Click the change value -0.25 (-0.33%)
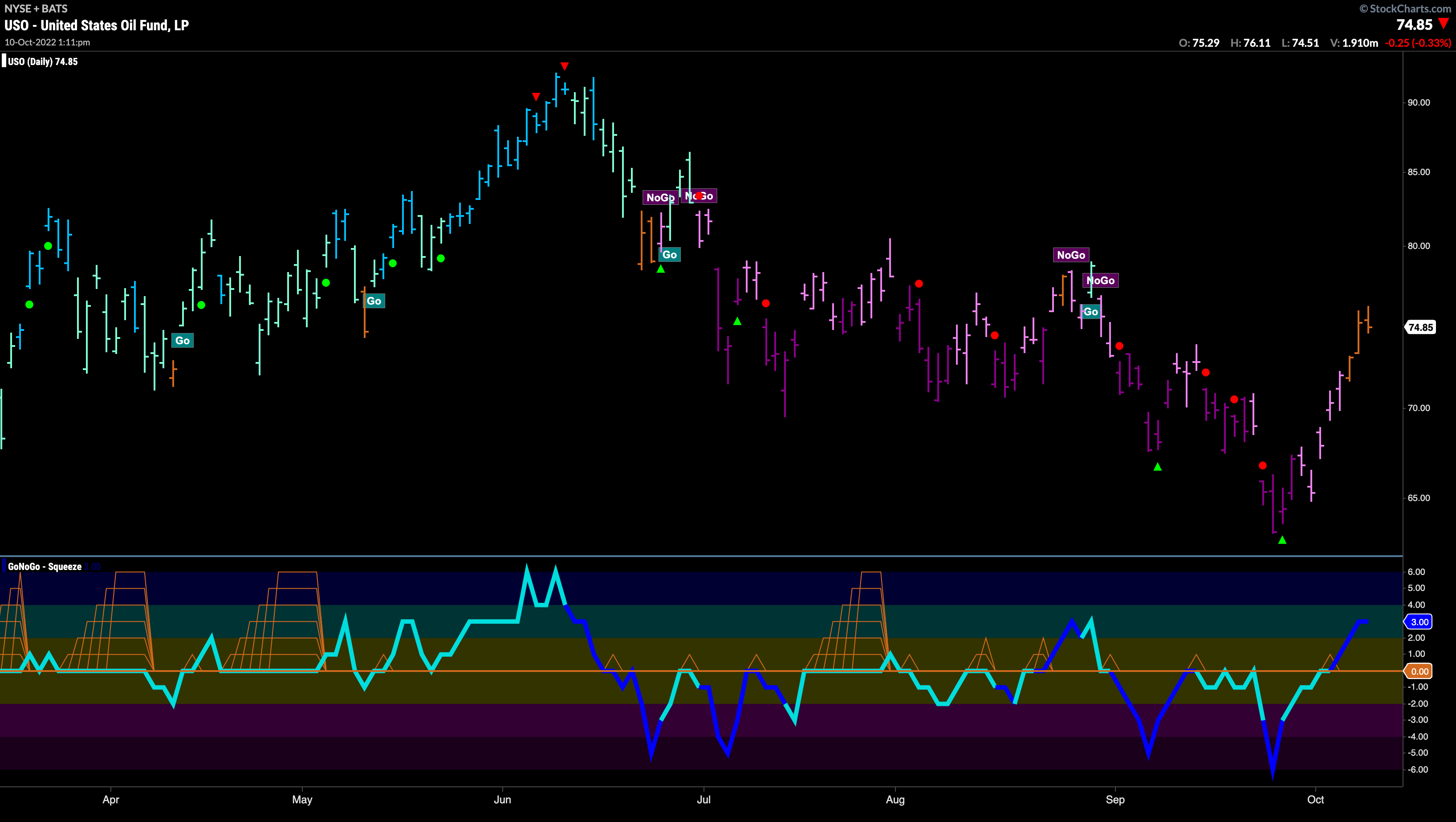 [x=1418, y=43]
